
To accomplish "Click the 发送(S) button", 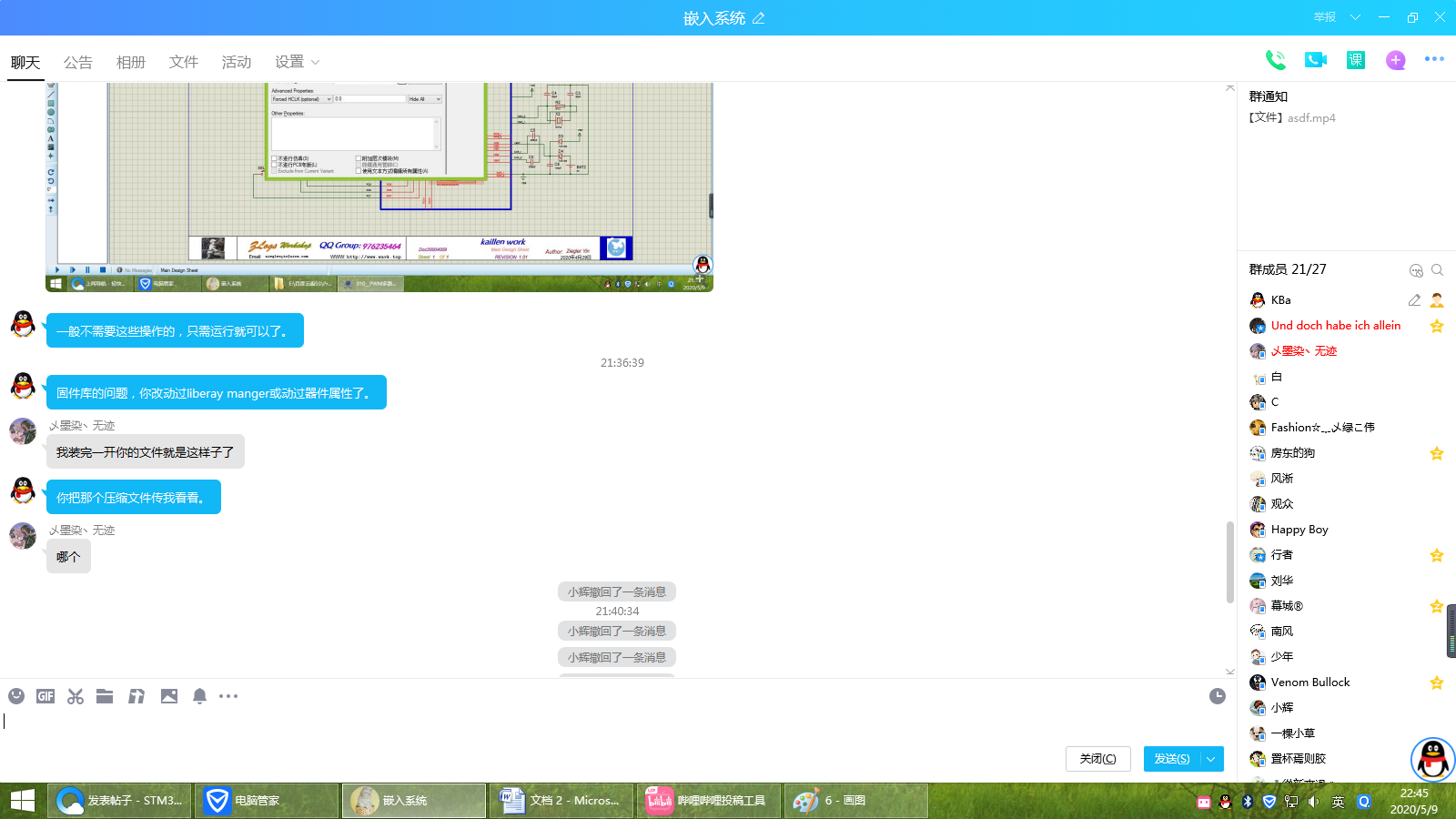I will [1172, 759].
